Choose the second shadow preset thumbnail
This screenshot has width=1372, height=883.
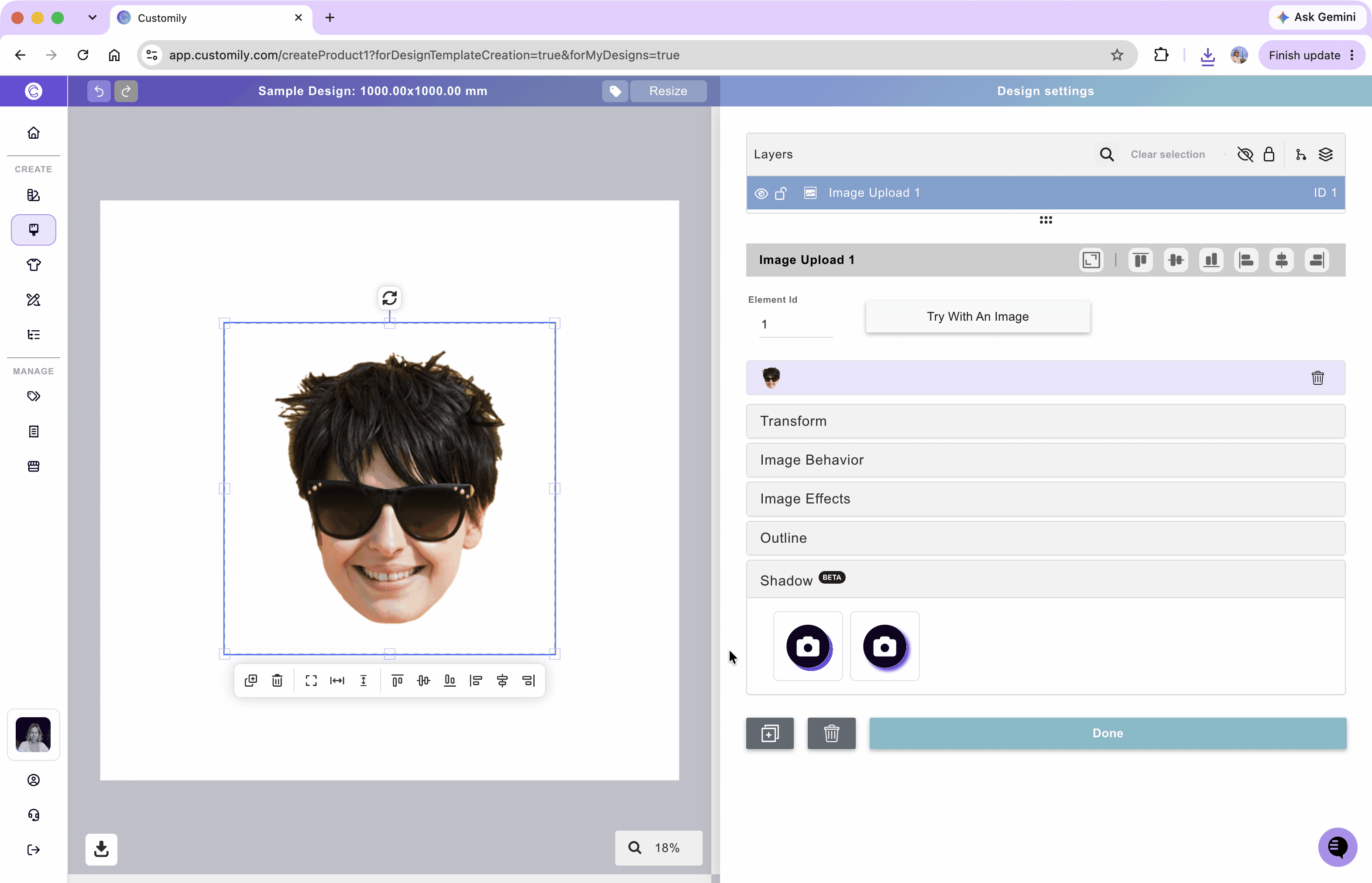(x=885, y=647)
